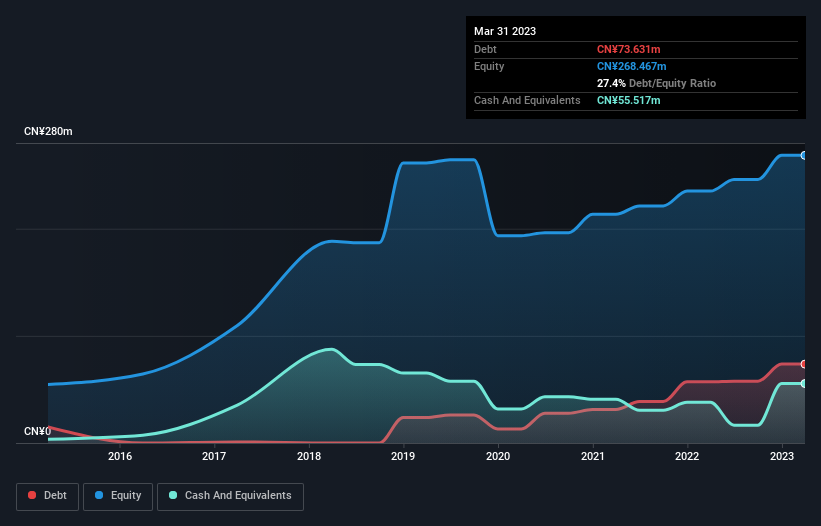Click the 2023 x-axis label

pyautogui.click(x=782, y=456)
